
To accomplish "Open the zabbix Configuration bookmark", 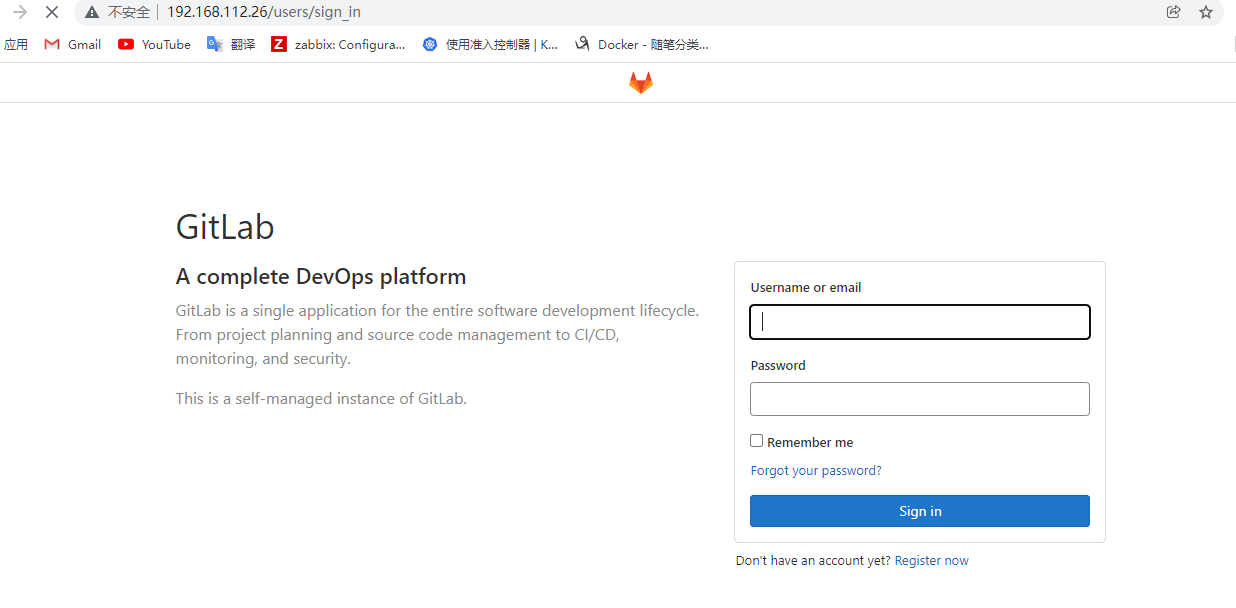I will click(338, 44).
